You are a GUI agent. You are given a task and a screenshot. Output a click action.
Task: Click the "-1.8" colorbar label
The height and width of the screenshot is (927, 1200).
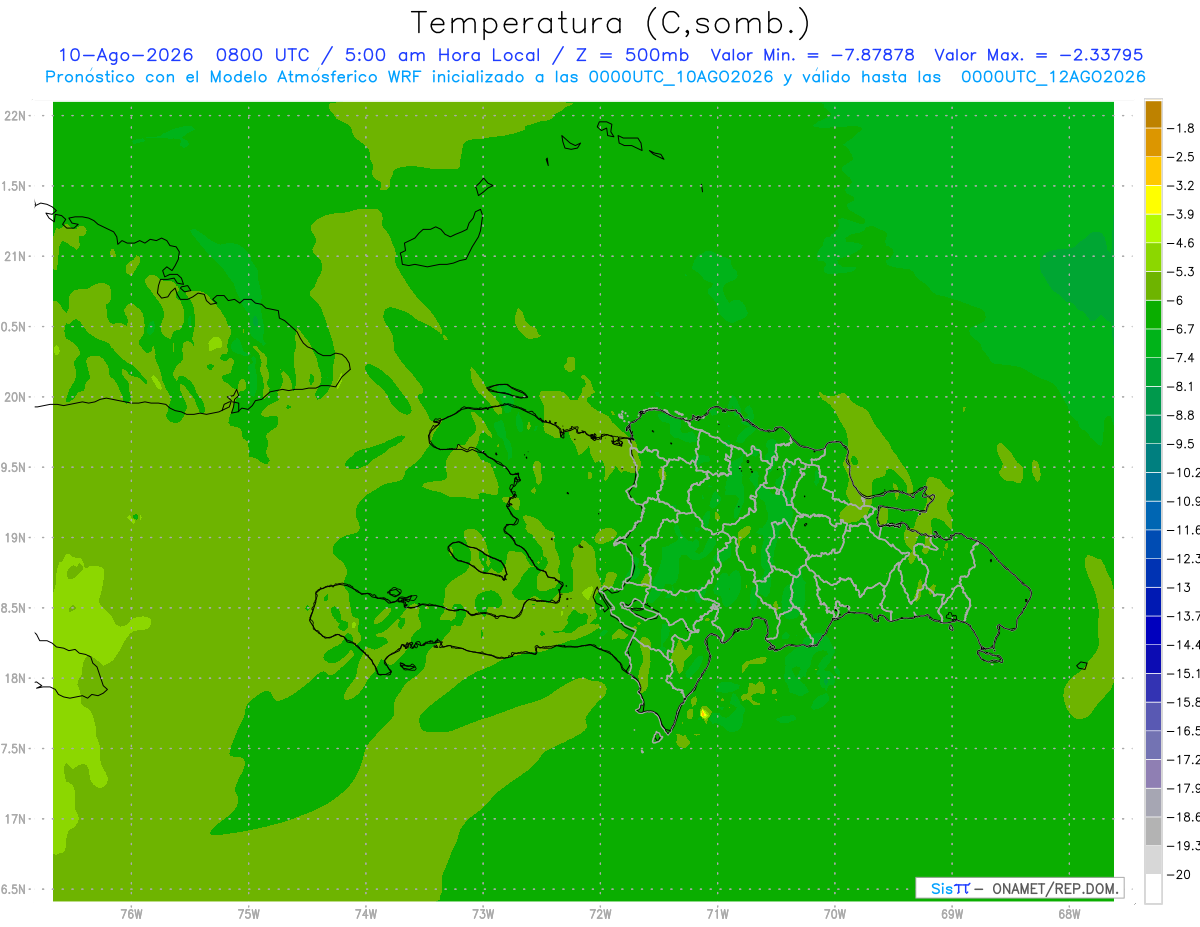coord(1183,128)
